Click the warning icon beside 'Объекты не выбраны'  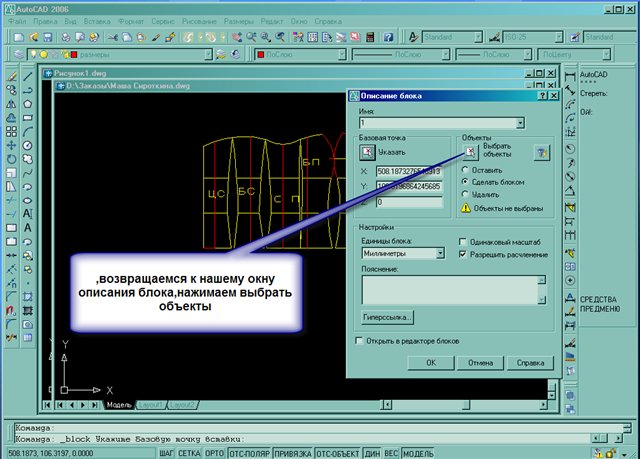tap(465, 208)
